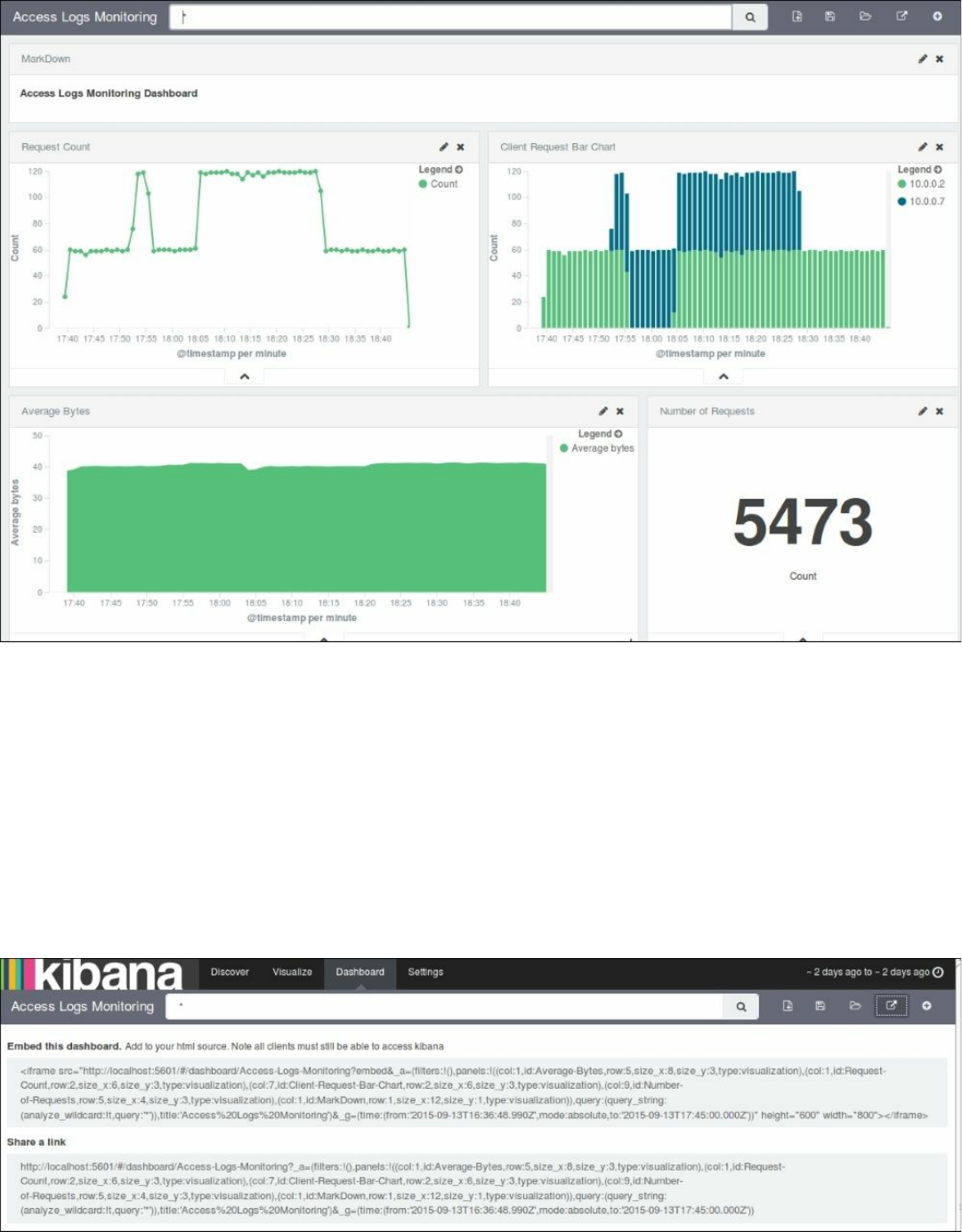Click New Dashboard icon in upper dashboard toolbar
Viewport: 962px width, 1232px height.
[796, 17]
